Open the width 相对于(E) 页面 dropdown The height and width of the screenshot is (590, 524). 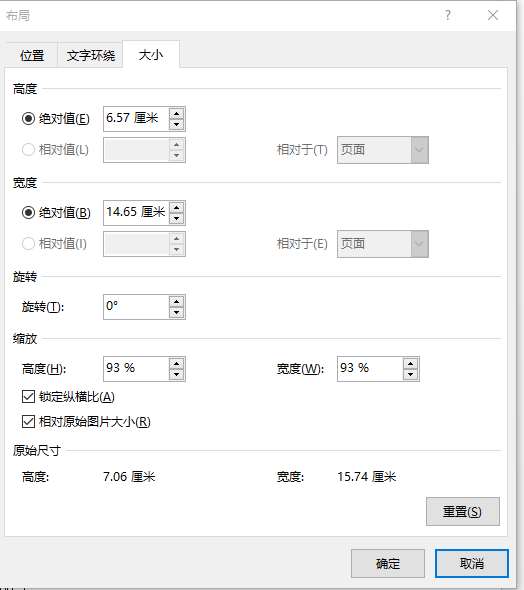[383, 244]
